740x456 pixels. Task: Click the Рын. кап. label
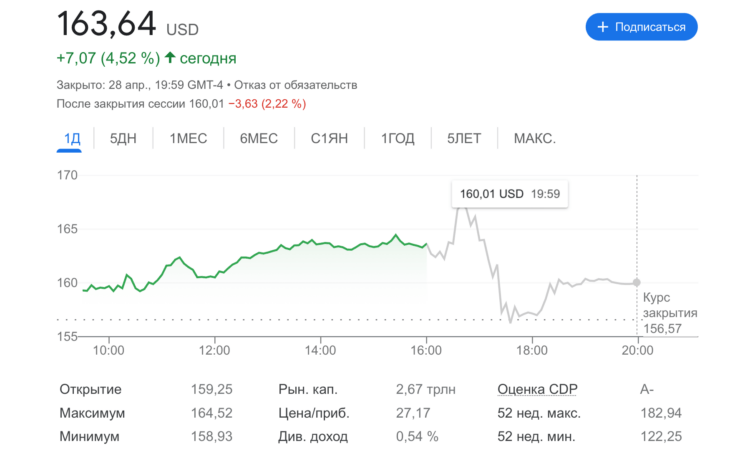308,389
